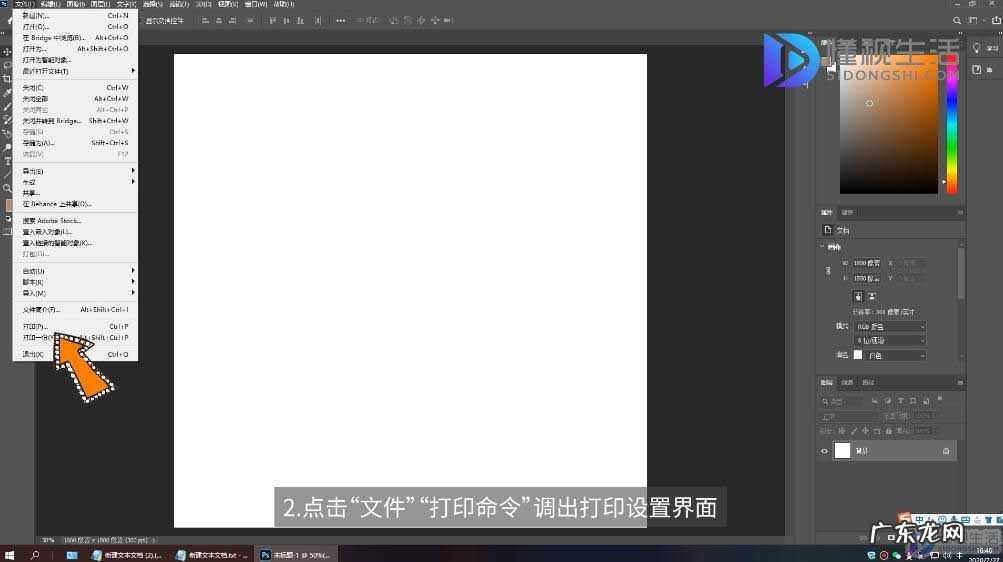Click the 3D orbit mode icon in options bar
This screenshot has width=1003, height=562.
click(x=394, y=20)
